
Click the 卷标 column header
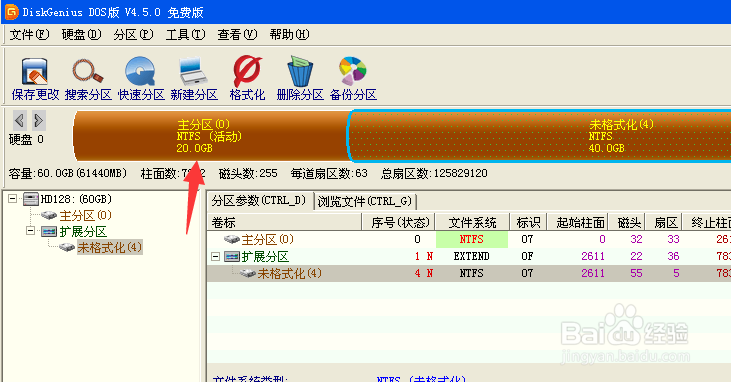(284, 222)
